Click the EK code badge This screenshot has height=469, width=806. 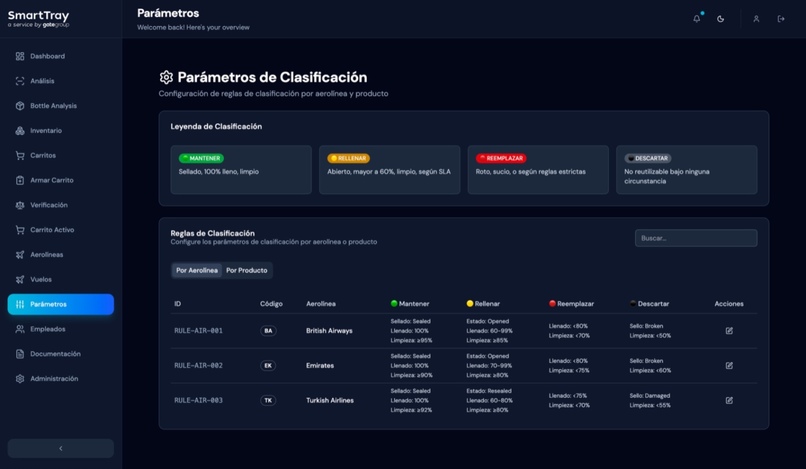268,366
